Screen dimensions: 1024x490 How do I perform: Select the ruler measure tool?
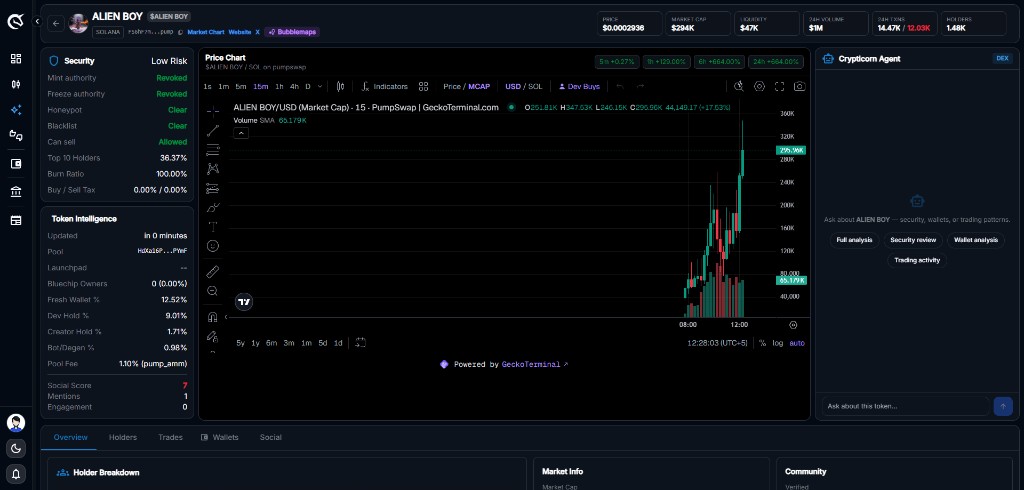coord(212,272)
